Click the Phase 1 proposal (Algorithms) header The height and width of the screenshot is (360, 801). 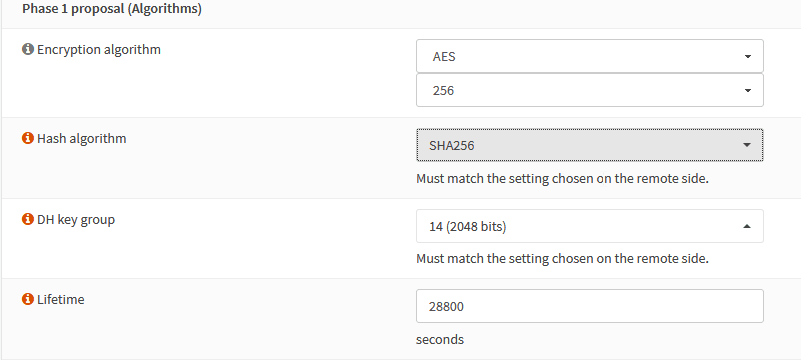click(112, 9)
